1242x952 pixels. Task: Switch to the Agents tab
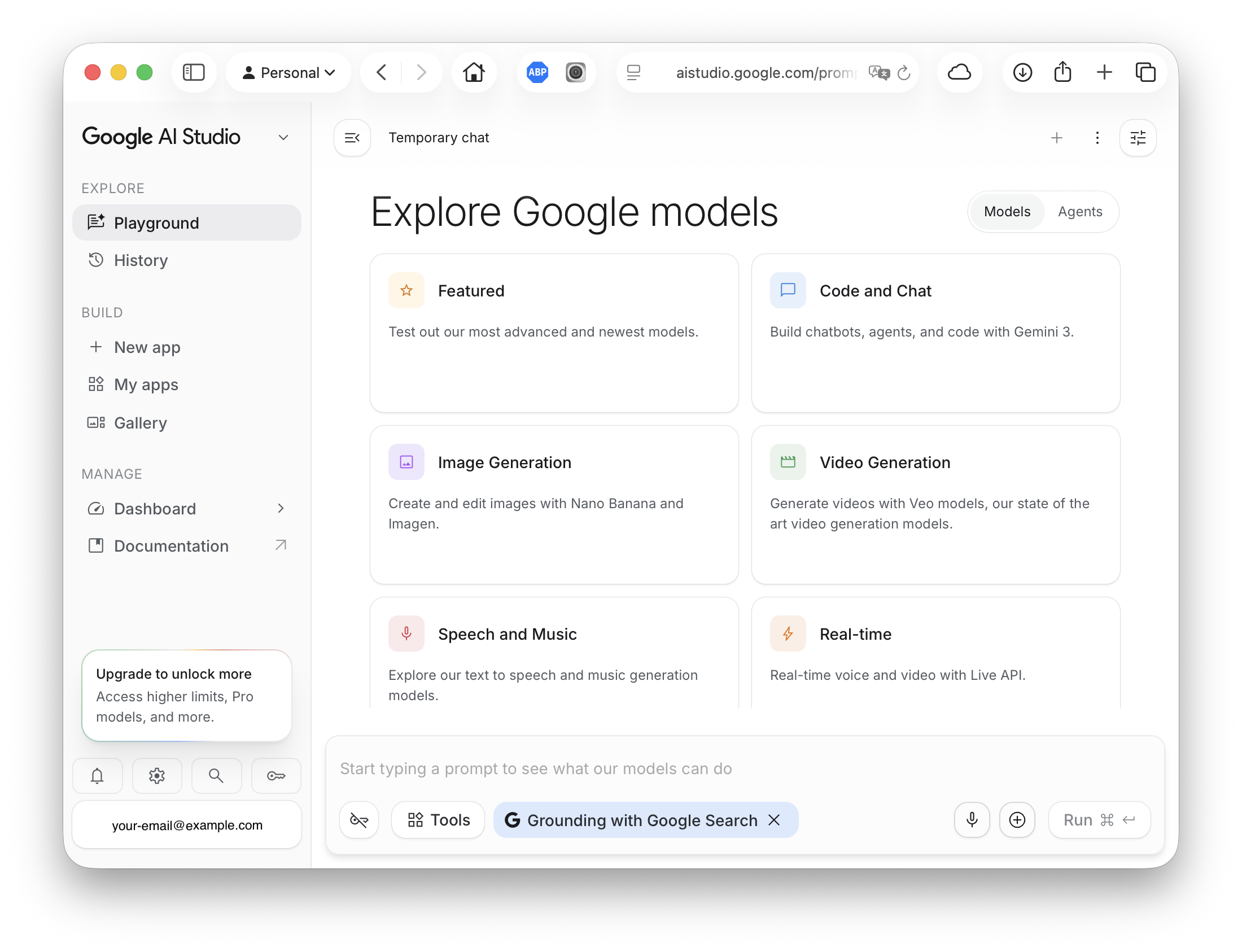point(1080,211)
